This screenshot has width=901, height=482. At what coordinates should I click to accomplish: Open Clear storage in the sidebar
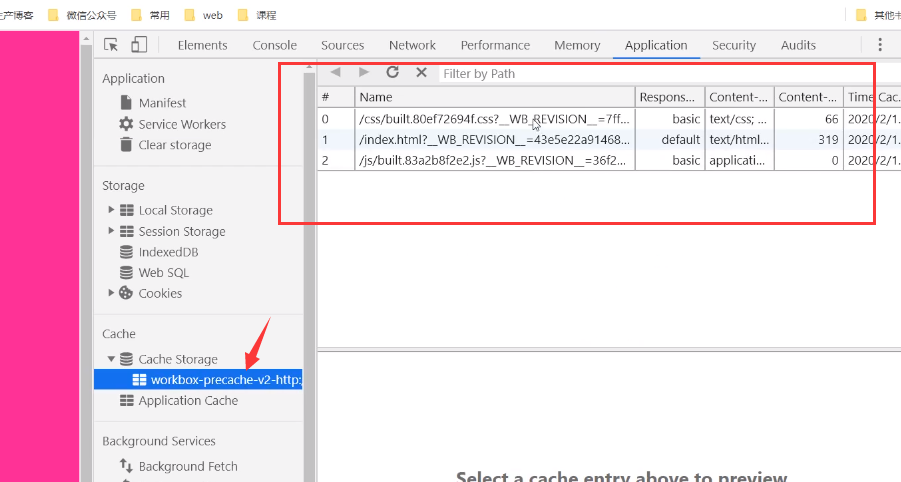point(175,145)
